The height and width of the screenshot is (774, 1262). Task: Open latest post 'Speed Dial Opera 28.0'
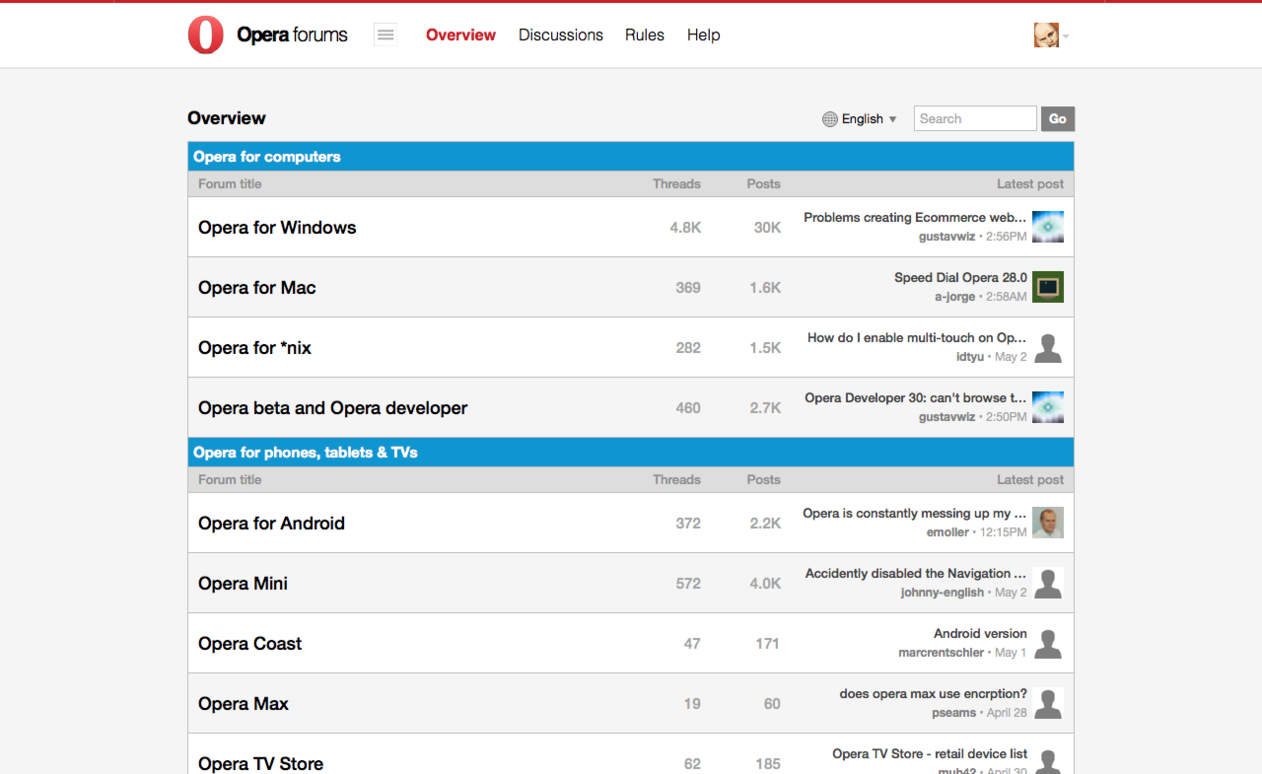pos(960,278)
